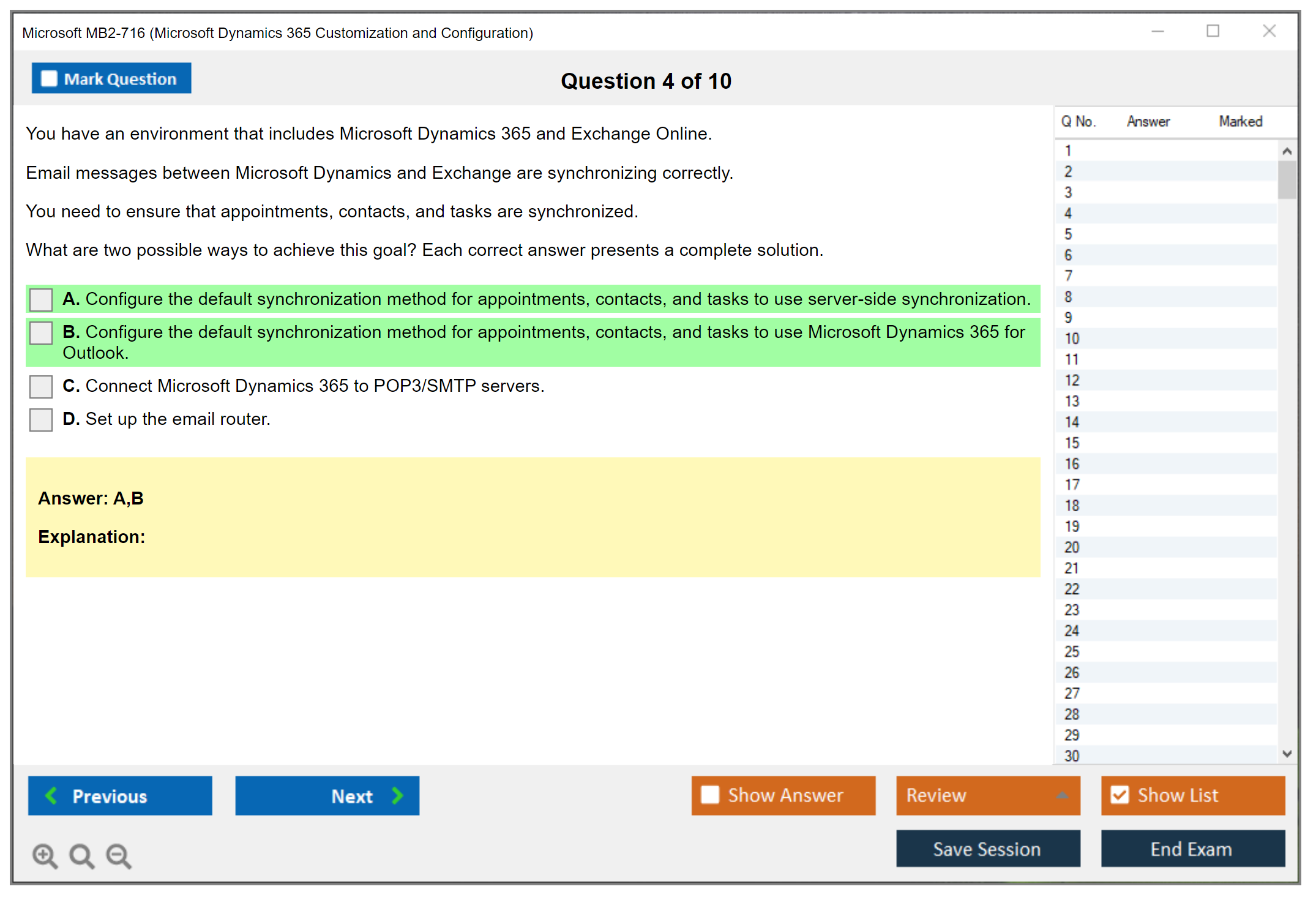Click the zoom out magnifier icon

[x=119, y=855]
